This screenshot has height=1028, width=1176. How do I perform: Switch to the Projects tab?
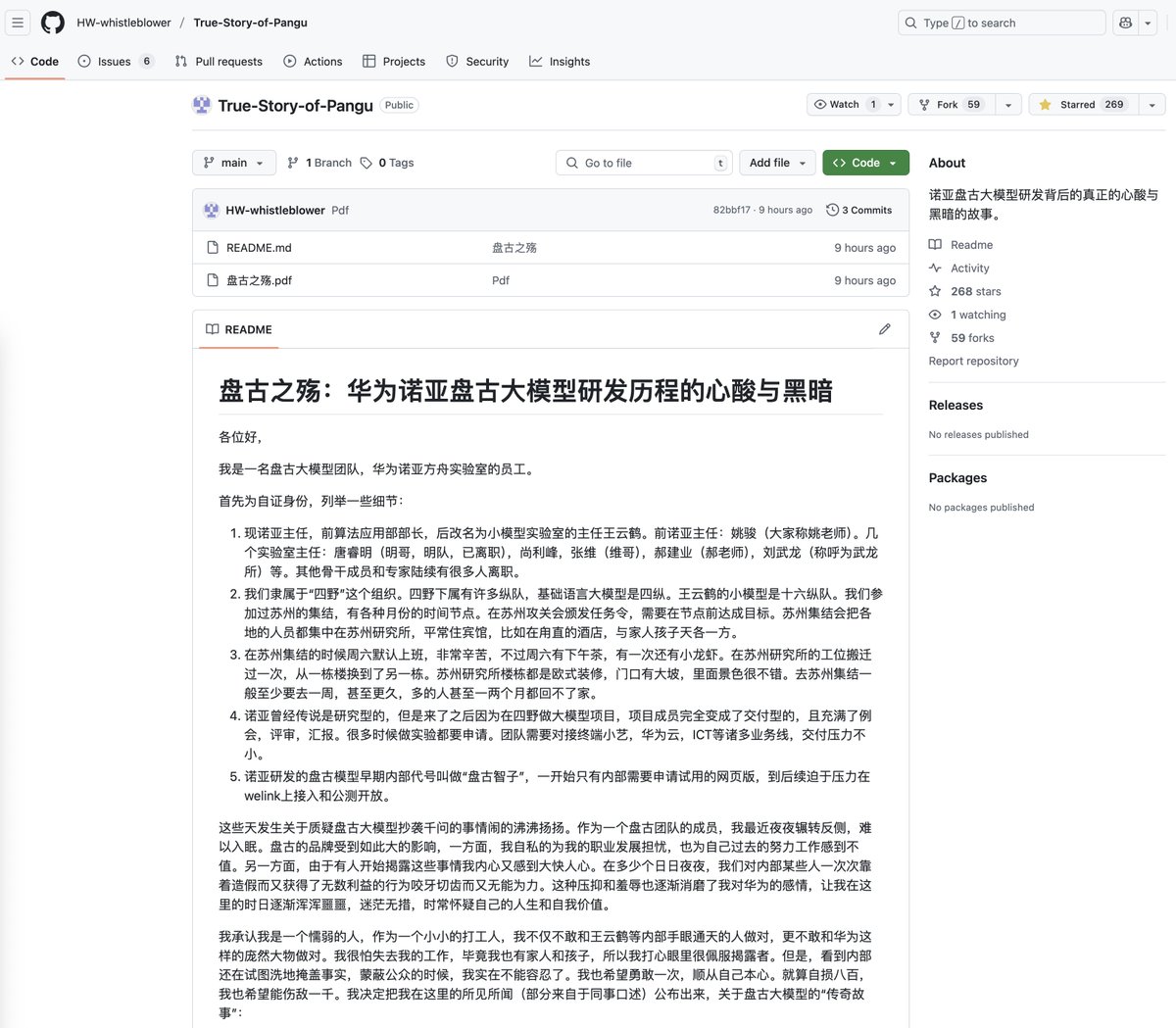pos(394,61)
